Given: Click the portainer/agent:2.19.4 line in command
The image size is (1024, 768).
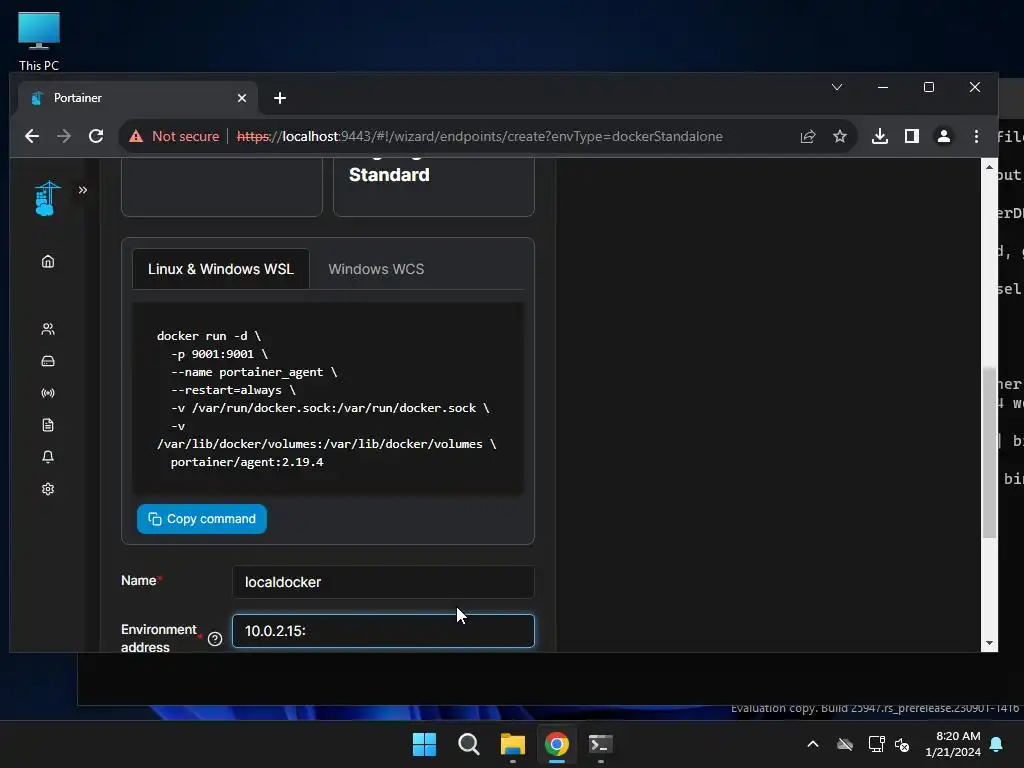Looking at the screenshot, I should coord(247,462).
